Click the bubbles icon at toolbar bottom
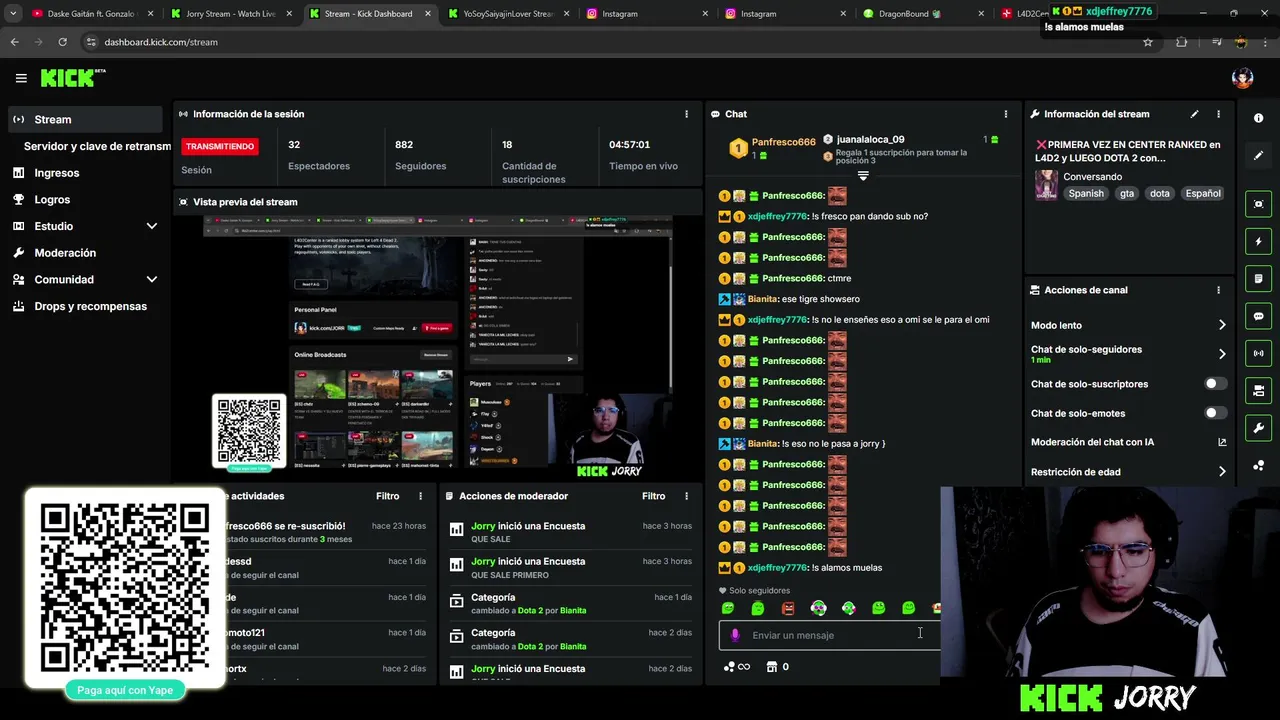Viewport: 1280px width, 720px height. (1258, 466)
